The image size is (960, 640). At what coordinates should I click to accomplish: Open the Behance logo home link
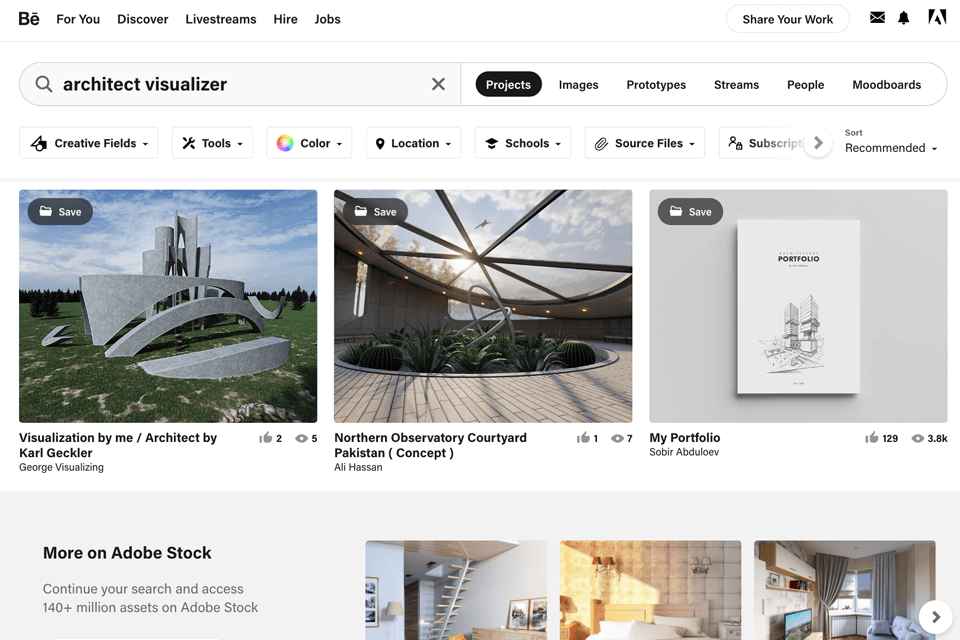tap(29, 19)
